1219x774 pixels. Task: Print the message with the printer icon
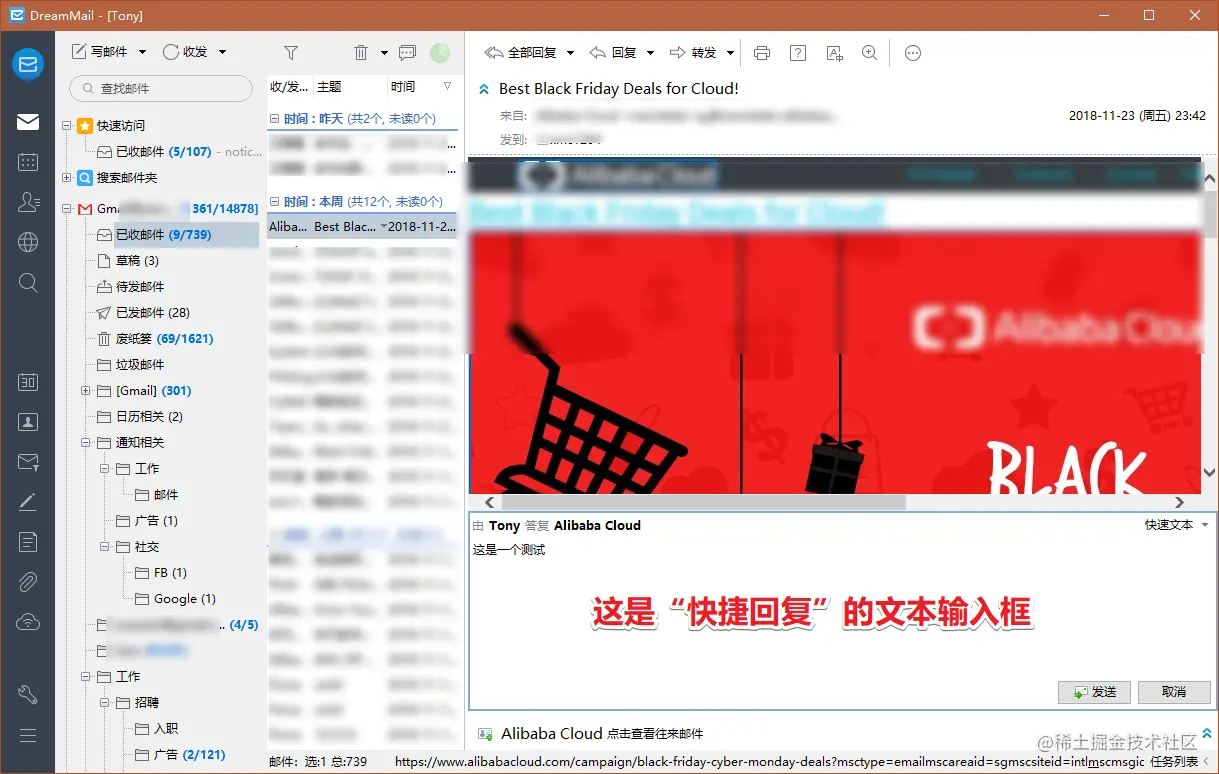762,53
